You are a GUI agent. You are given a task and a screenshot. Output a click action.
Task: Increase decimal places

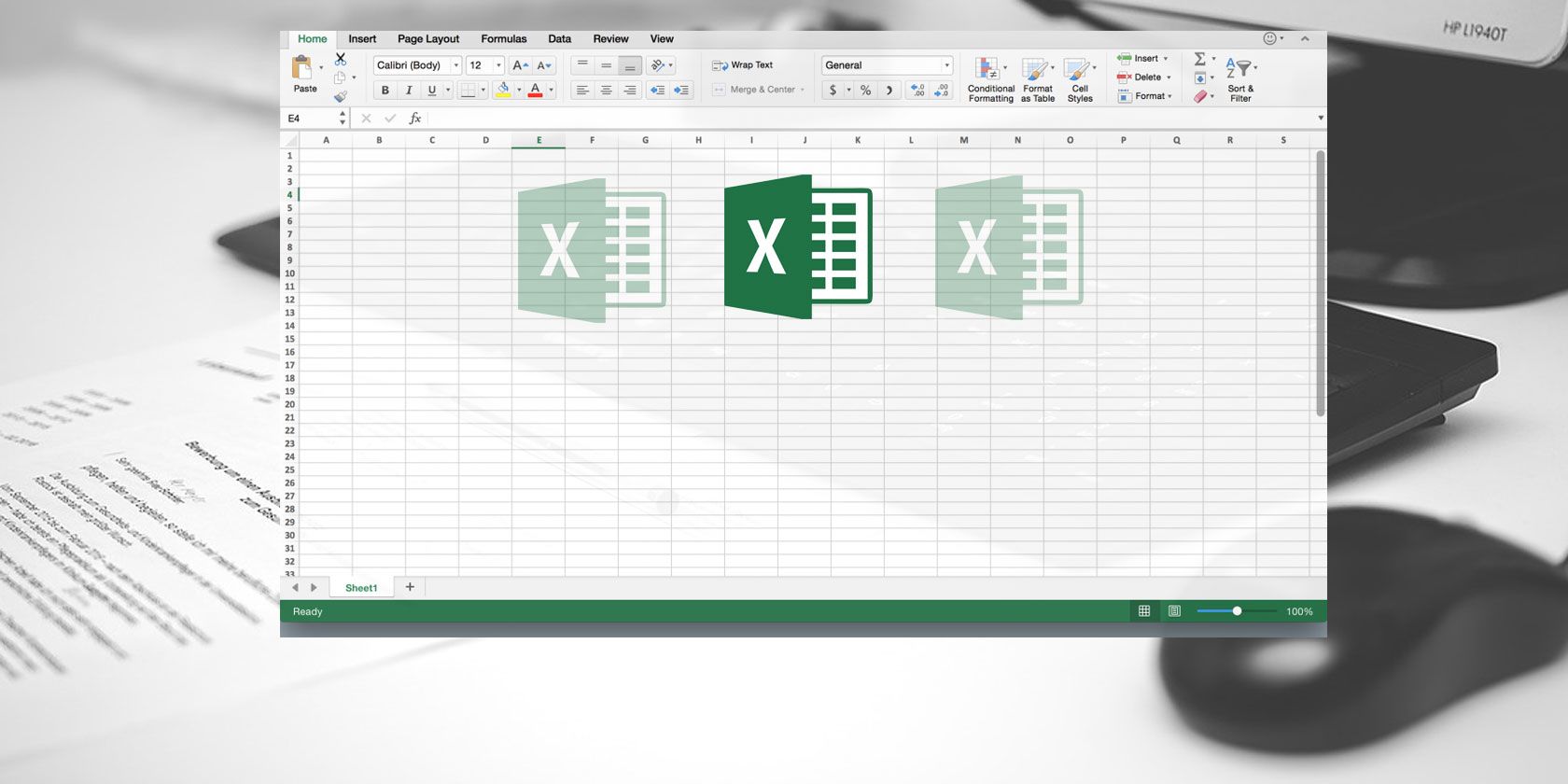[917, 91]
